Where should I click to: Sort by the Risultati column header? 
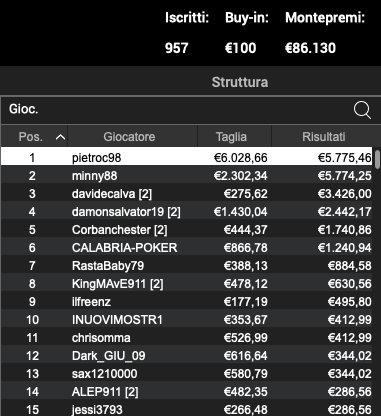pos(323,137)
